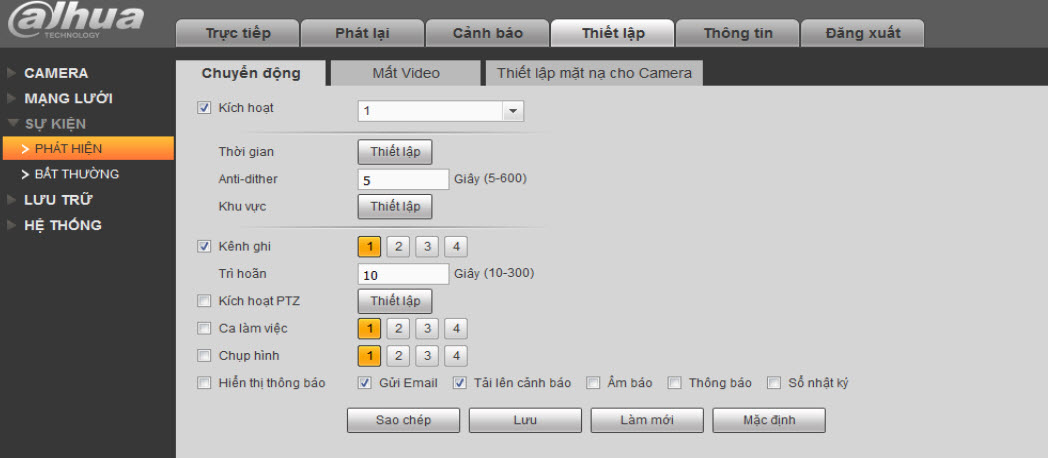Screen dimensions: 1048x458
Task: Select channel 4 in Ca làm việc row
Action: tap(455, 328)
